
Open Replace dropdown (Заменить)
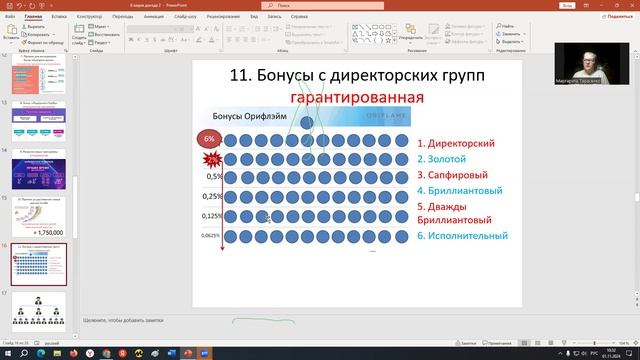(511, 34)
